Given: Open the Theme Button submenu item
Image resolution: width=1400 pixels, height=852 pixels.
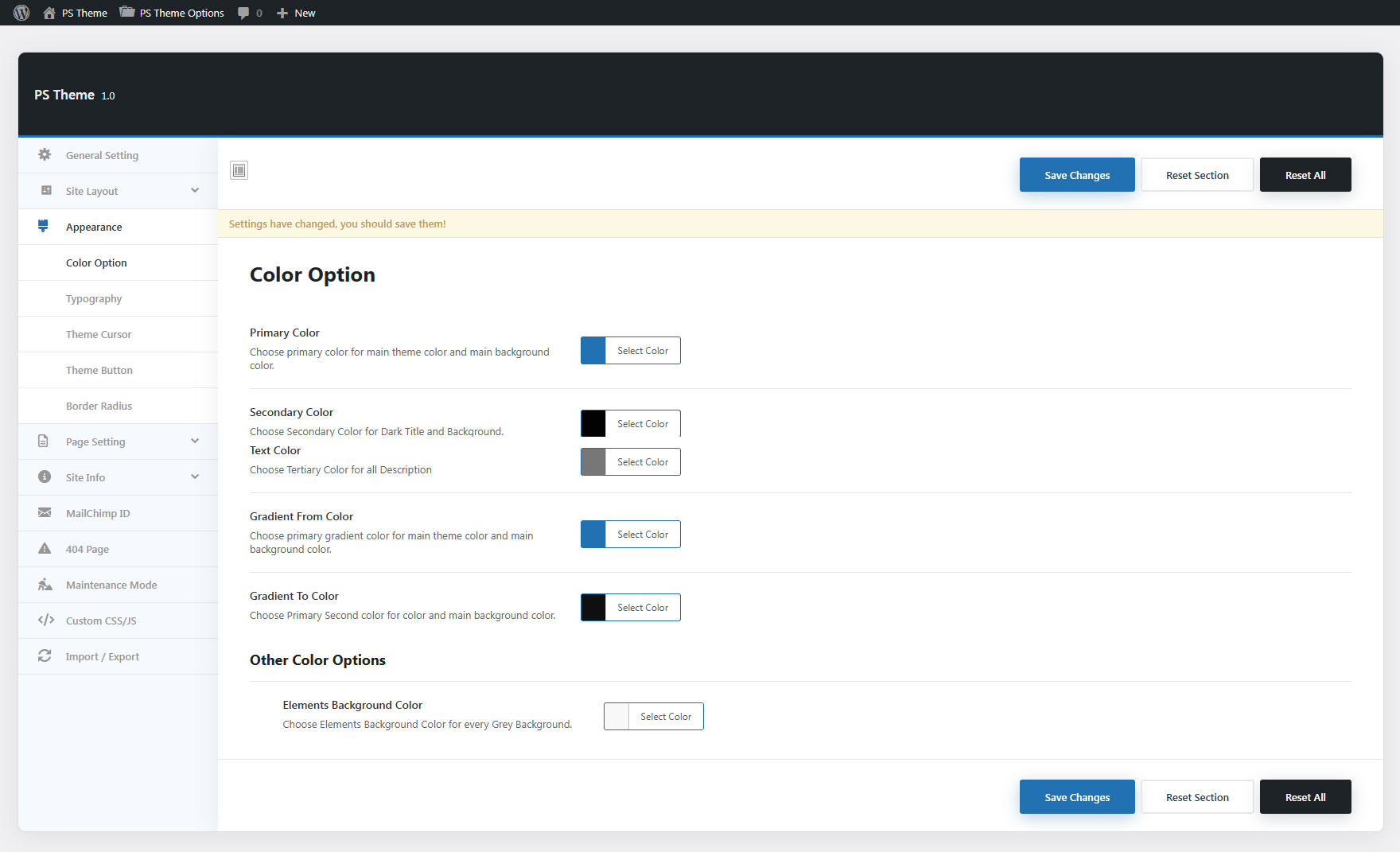Looking at the screenshot, I should click(99, 370).
